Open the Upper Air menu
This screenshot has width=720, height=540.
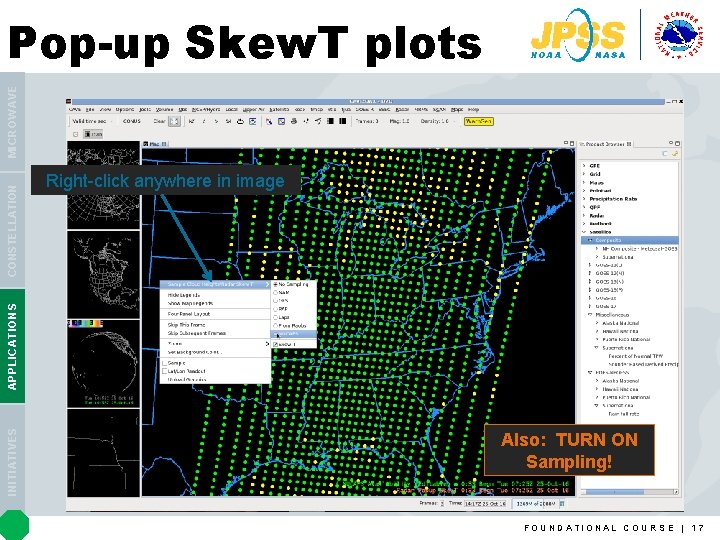pyautogui.click(x=253, y=109)
